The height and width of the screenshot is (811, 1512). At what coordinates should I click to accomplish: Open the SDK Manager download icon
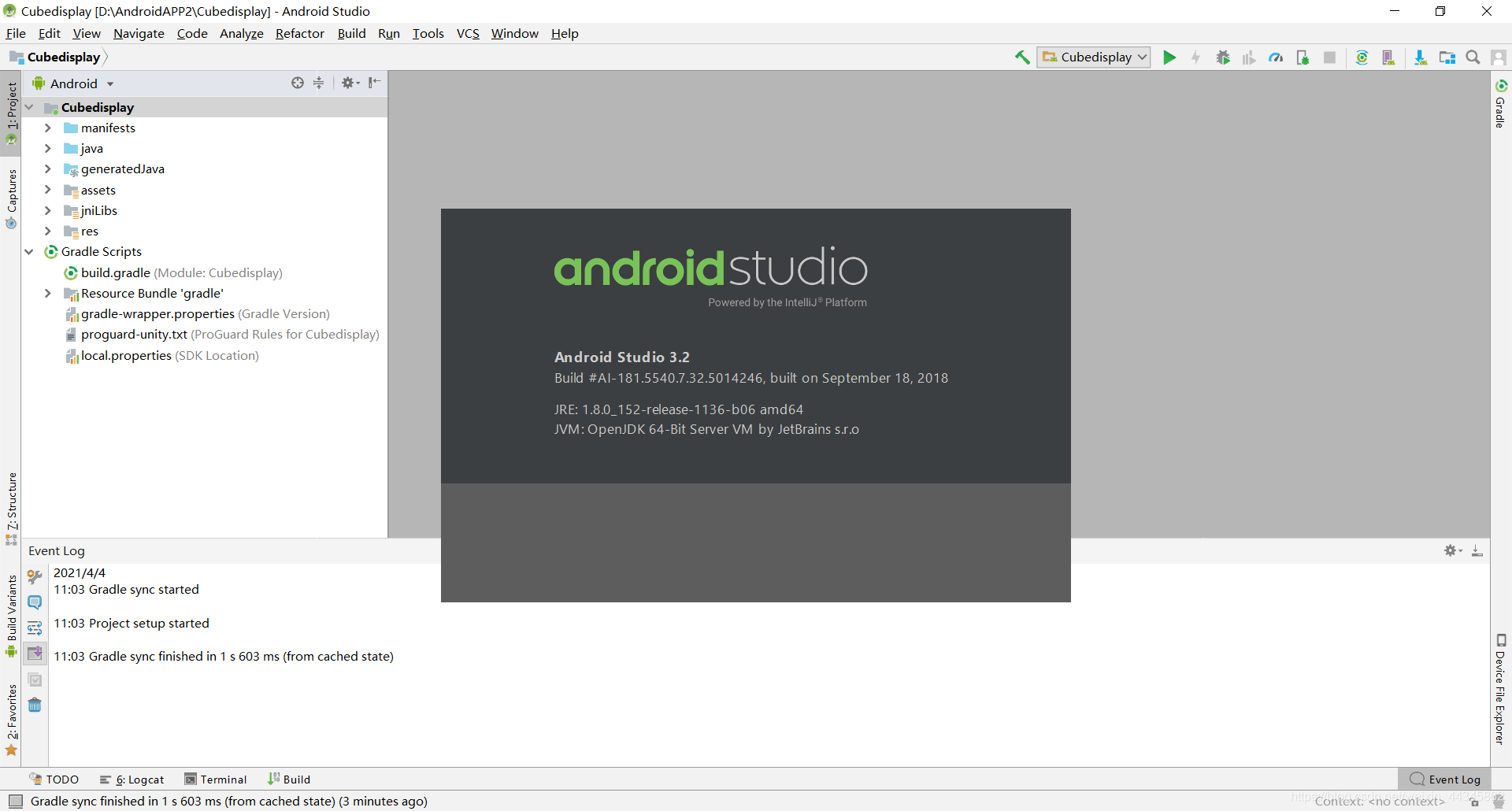1421,57
